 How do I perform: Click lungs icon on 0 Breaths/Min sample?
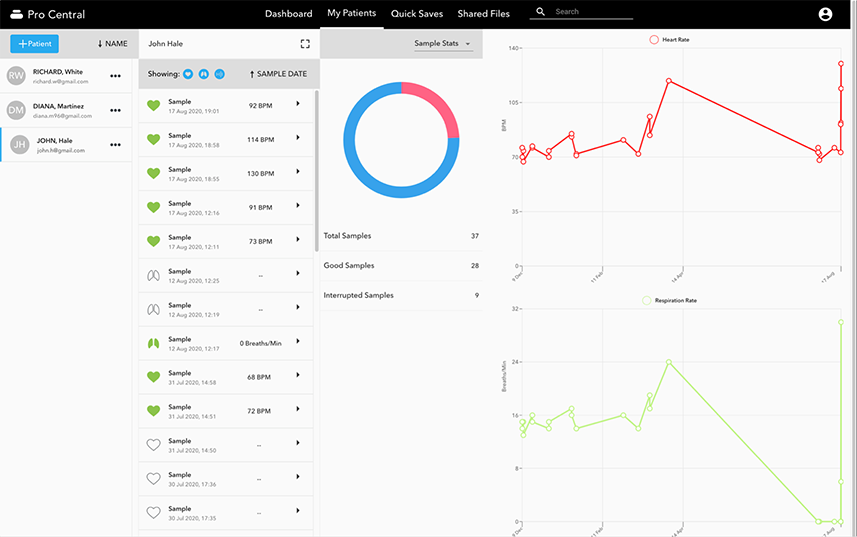(x=153, y=343)
